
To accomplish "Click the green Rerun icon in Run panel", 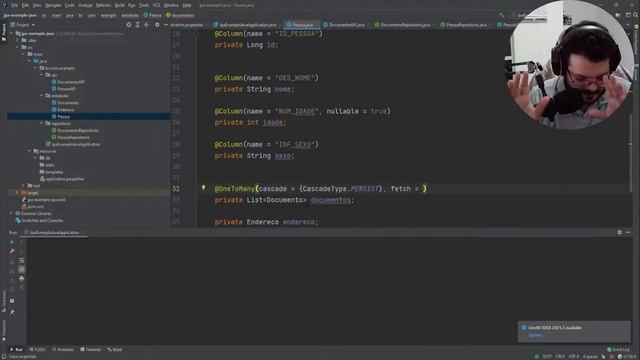I will (12, 242).
